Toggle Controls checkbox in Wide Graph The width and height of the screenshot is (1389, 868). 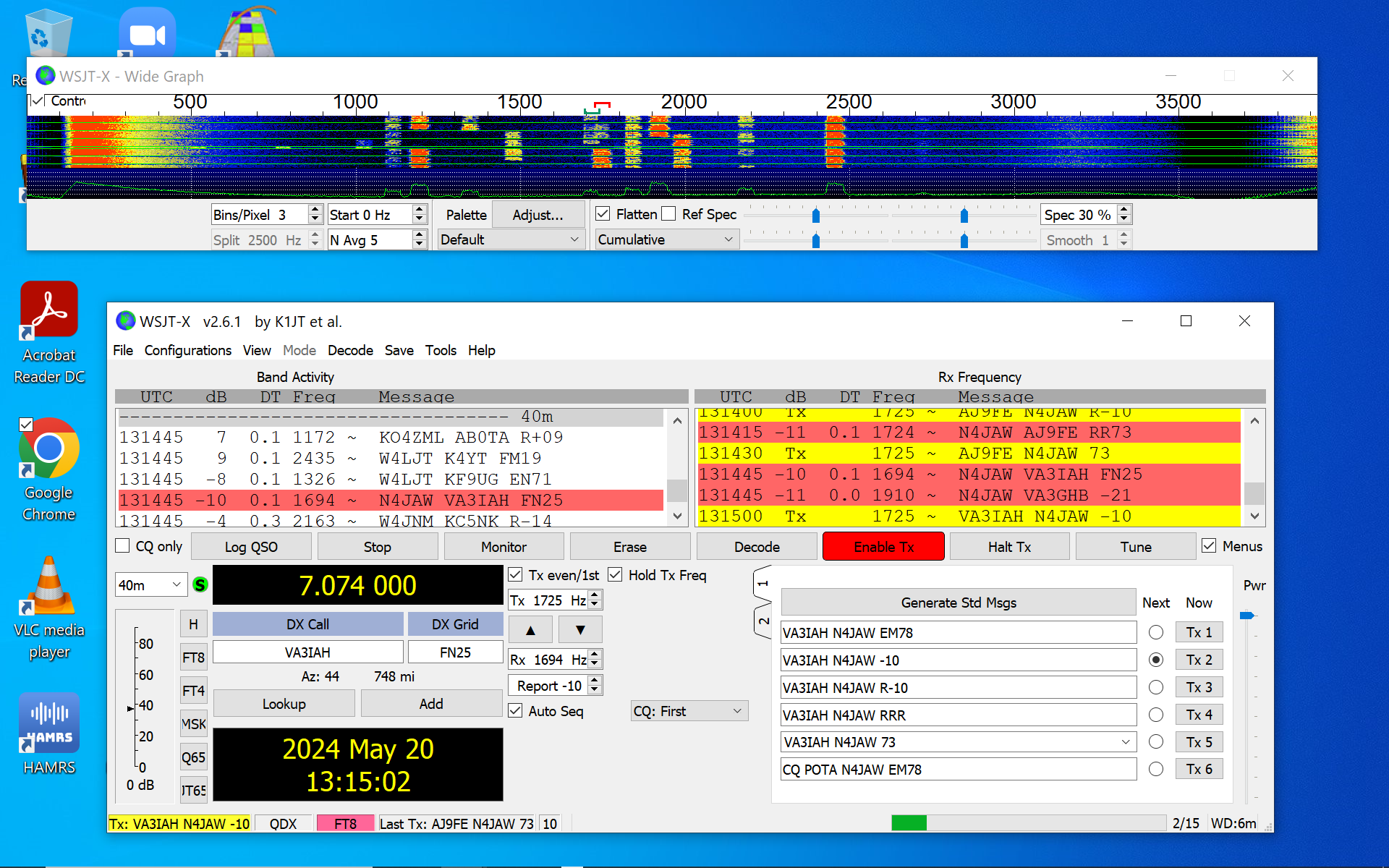tap(38, 101)
